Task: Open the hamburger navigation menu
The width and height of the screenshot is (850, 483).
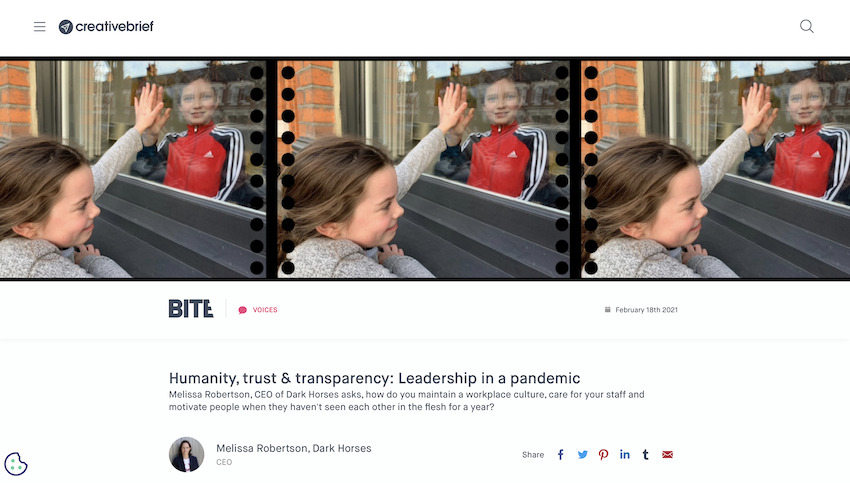Action: [x=40, y=27]
